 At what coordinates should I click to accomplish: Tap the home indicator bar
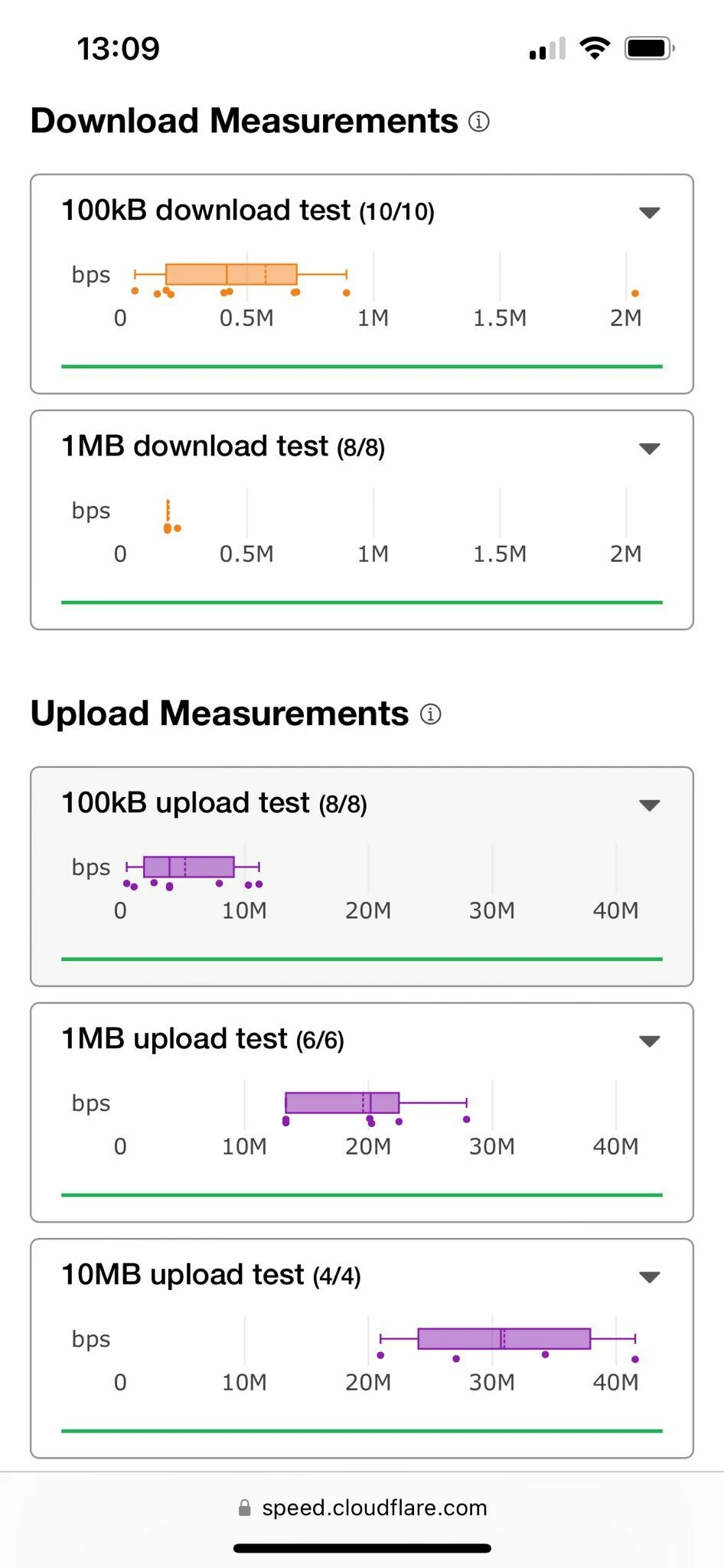[362, 1548]
